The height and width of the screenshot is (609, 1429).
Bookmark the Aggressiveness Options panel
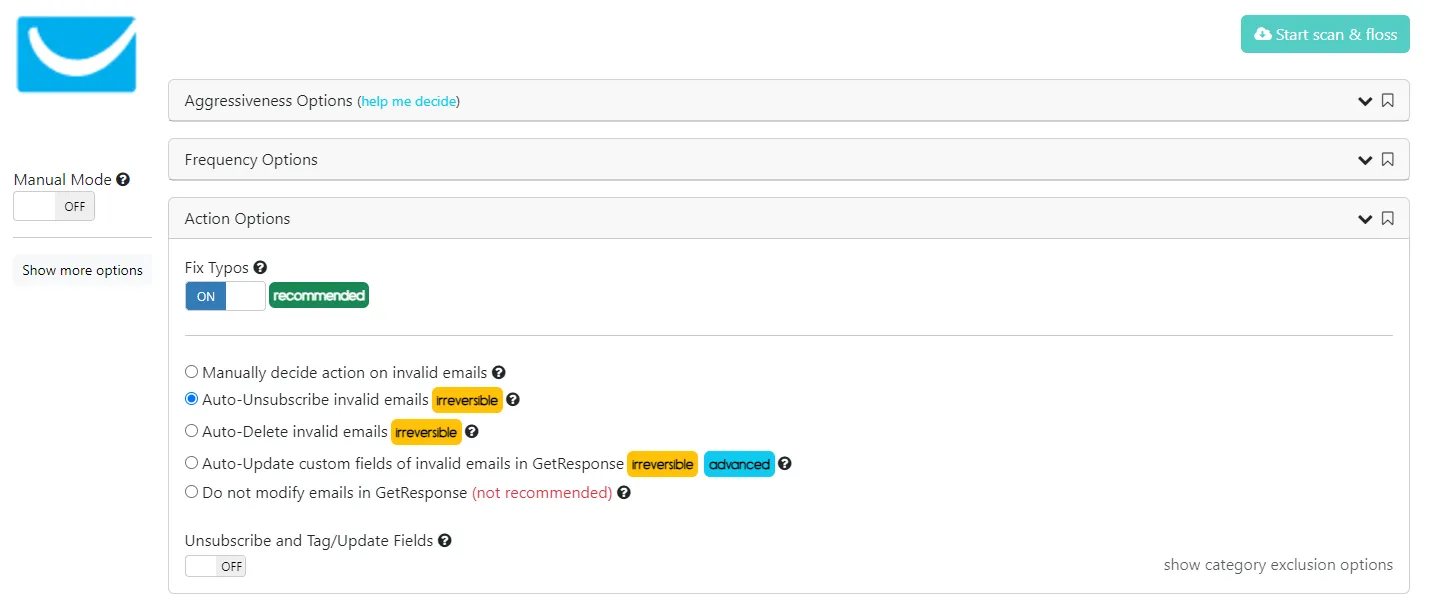click(1387, 101)
